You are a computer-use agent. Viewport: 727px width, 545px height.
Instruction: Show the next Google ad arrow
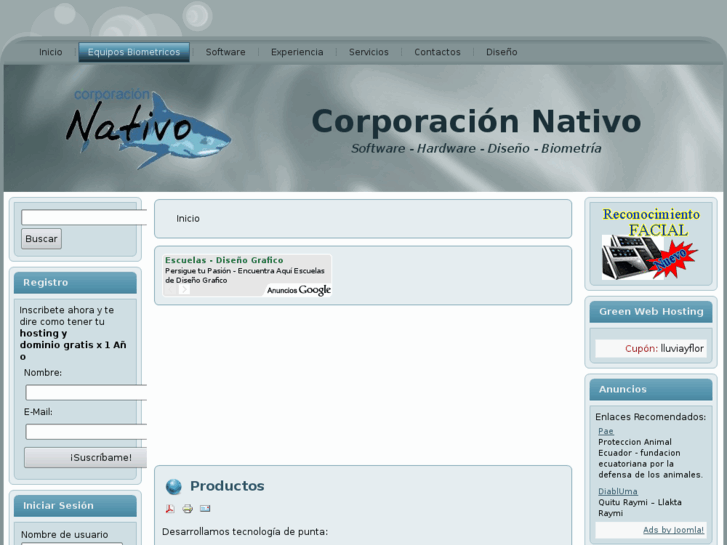pyautogui.click(x=184, y=289)
